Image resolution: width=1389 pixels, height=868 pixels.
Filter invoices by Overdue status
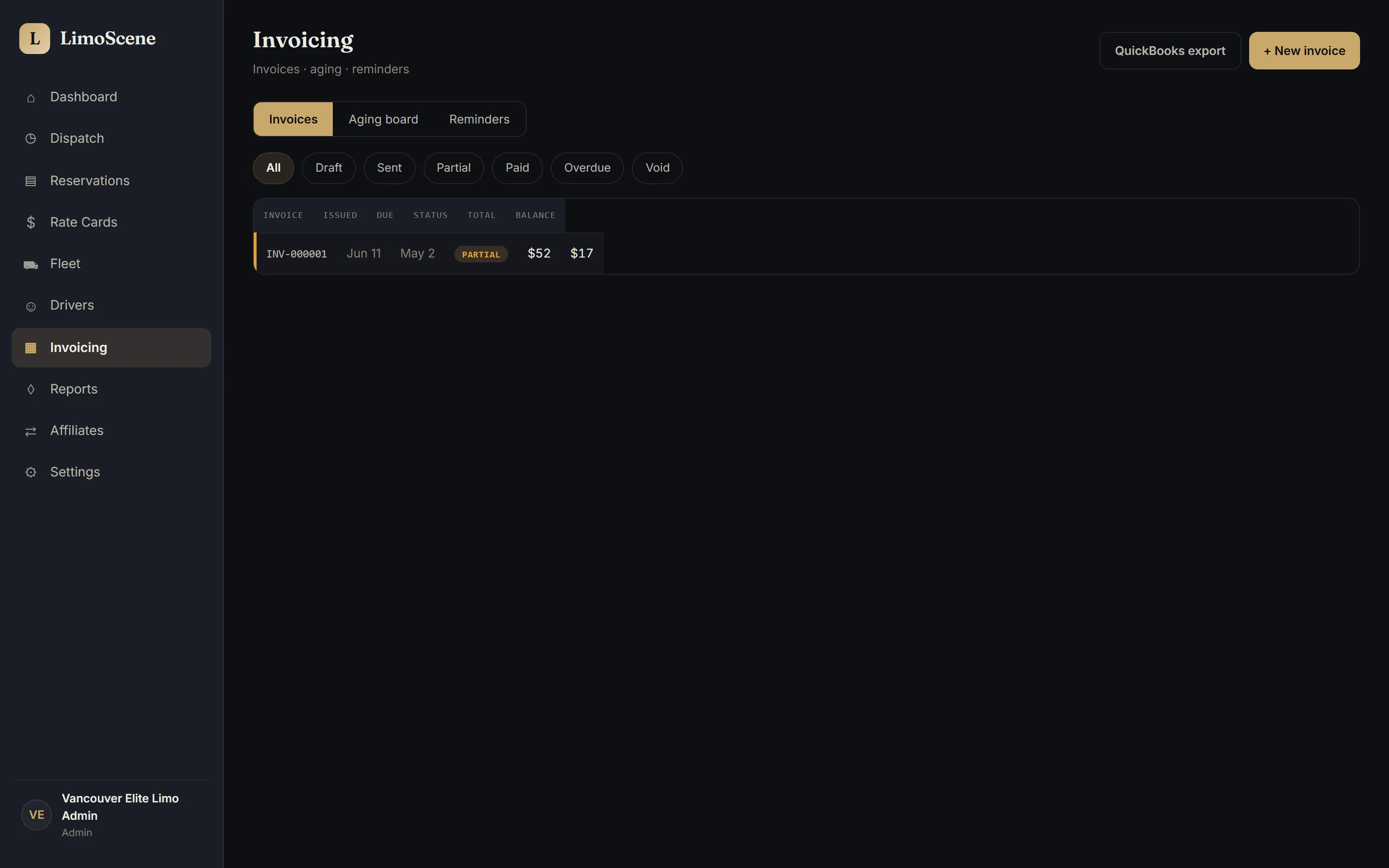pyautogui.click(x=587, y=168)
